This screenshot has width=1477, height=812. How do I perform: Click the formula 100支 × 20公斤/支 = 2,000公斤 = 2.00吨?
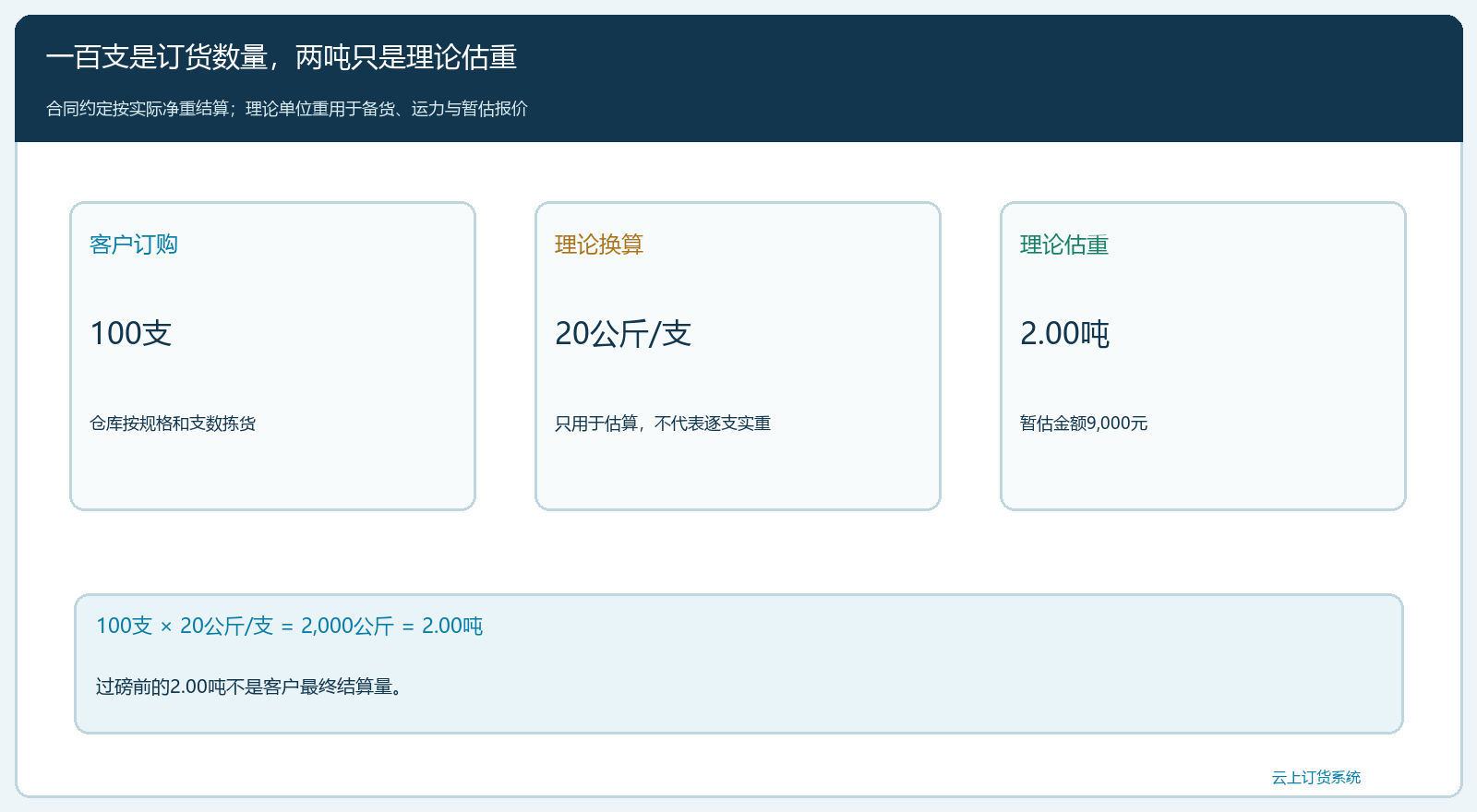coord(290,626)
